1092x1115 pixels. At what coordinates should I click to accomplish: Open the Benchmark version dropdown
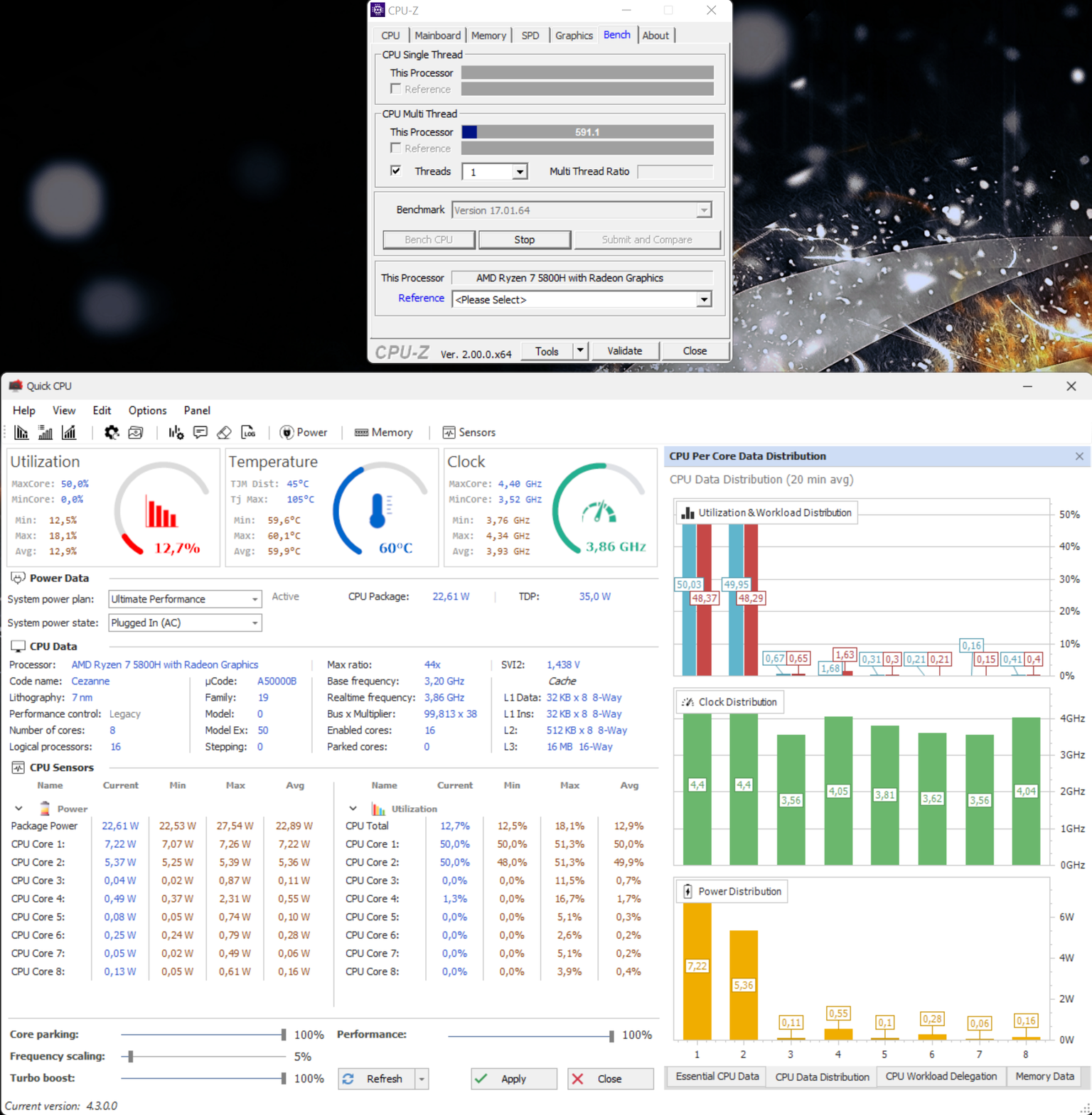[704, 210]
